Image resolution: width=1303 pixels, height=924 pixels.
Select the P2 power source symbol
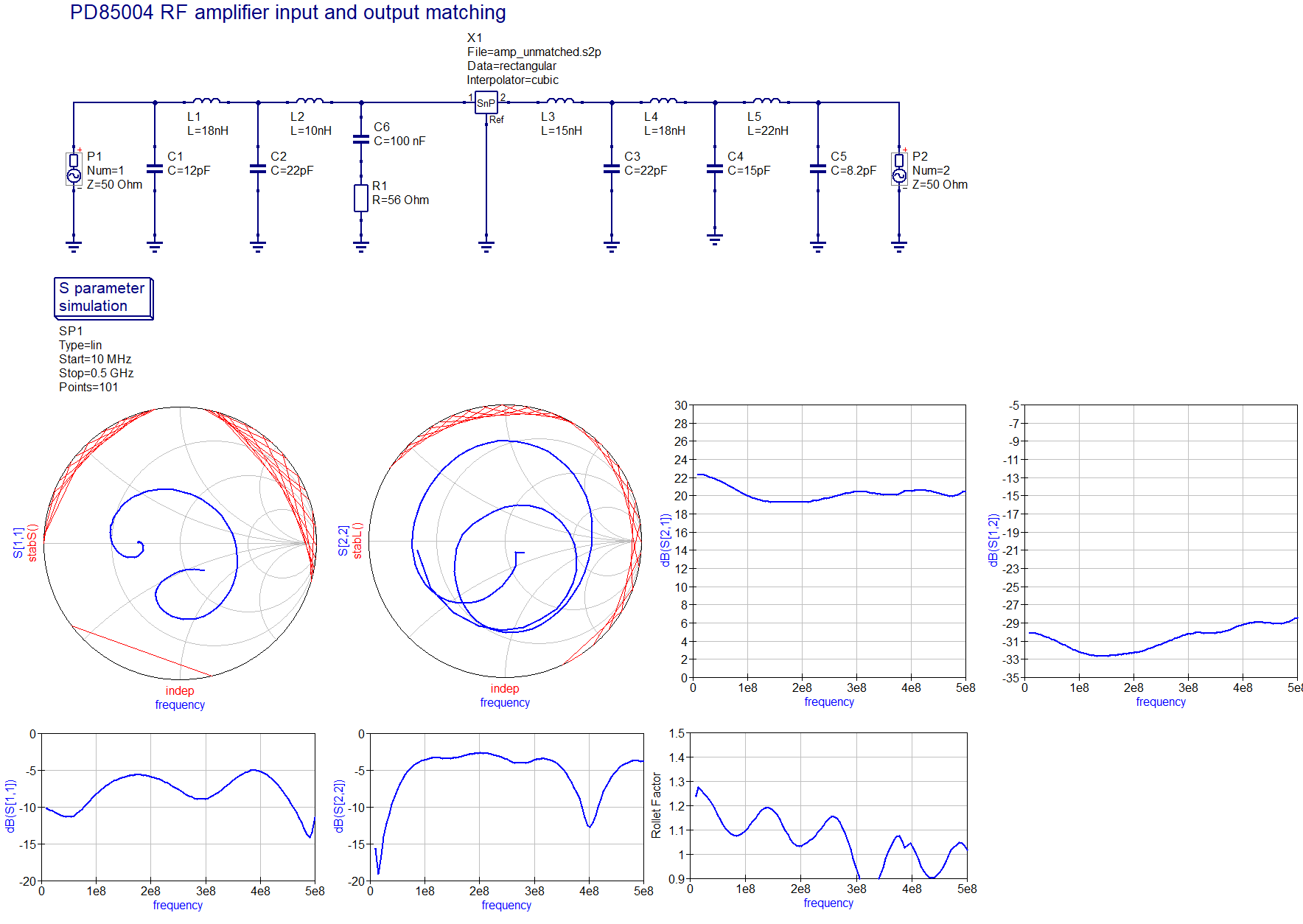(899, 169)
